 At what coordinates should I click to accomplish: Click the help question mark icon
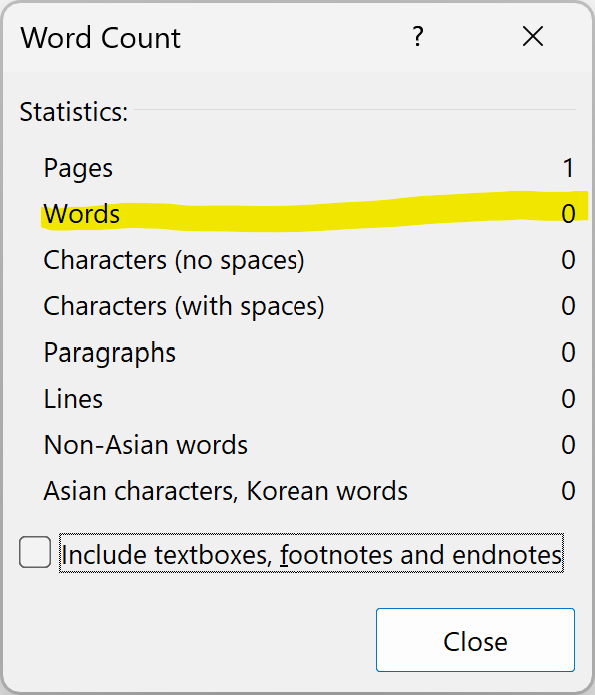[418, 37]
